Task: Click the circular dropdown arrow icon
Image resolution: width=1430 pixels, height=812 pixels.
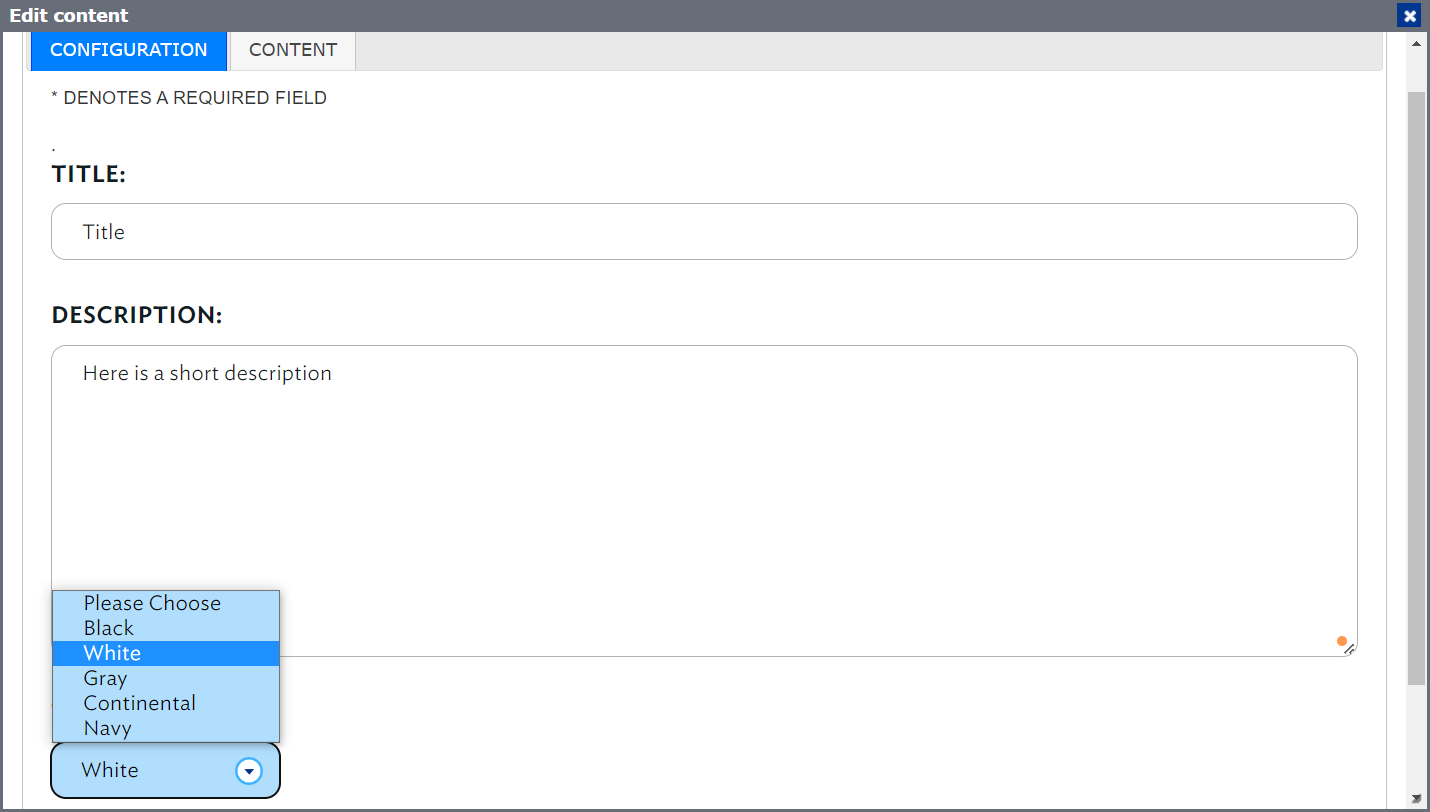Action: [x=248, y=771]
